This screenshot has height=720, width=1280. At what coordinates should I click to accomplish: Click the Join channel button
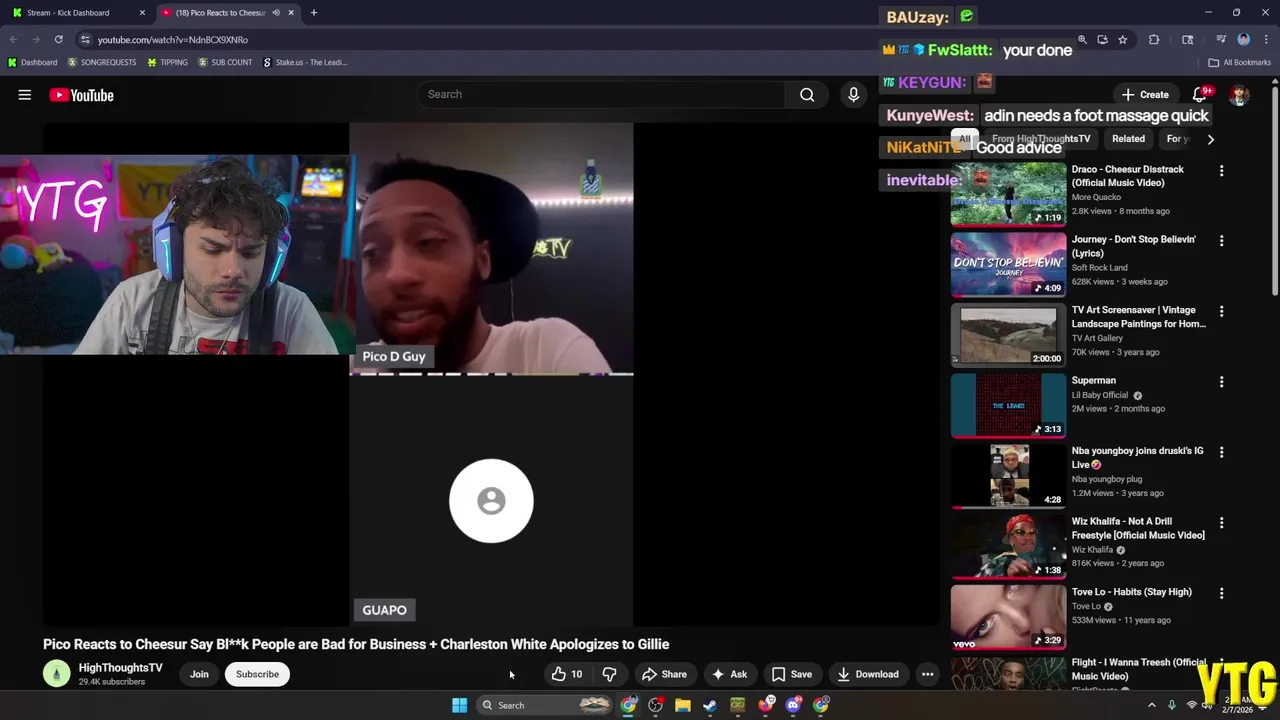coord(199,674)
